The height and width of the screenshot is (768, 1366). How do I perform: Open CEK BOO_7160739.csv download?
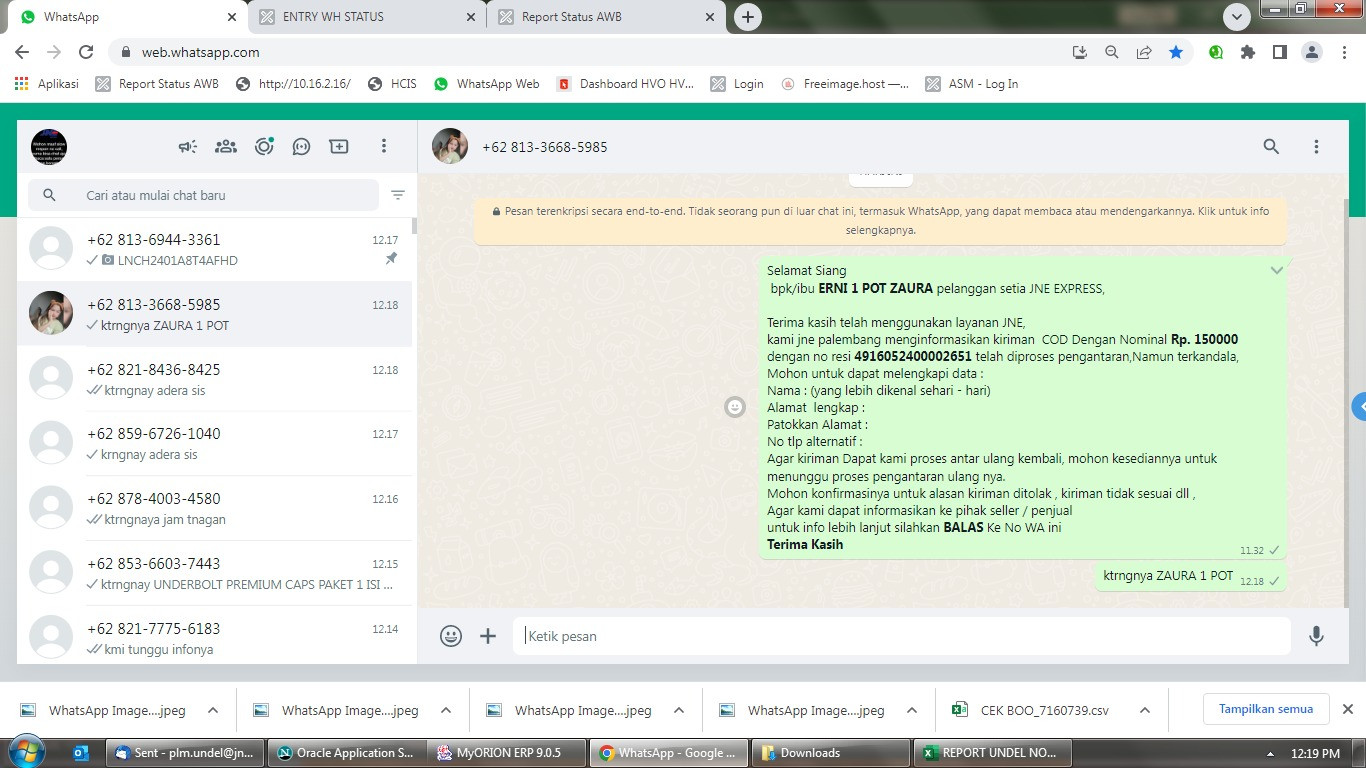(x=1033, y=710)
